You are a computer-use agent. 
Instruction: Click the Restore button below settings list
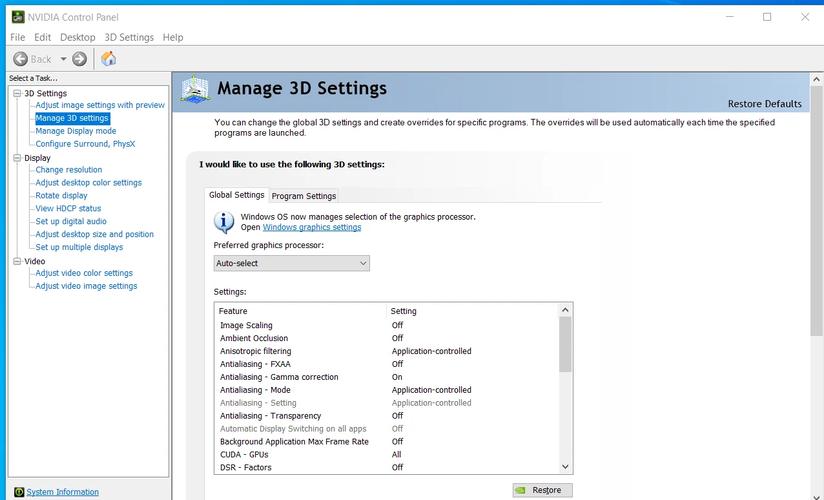[542, 490]
